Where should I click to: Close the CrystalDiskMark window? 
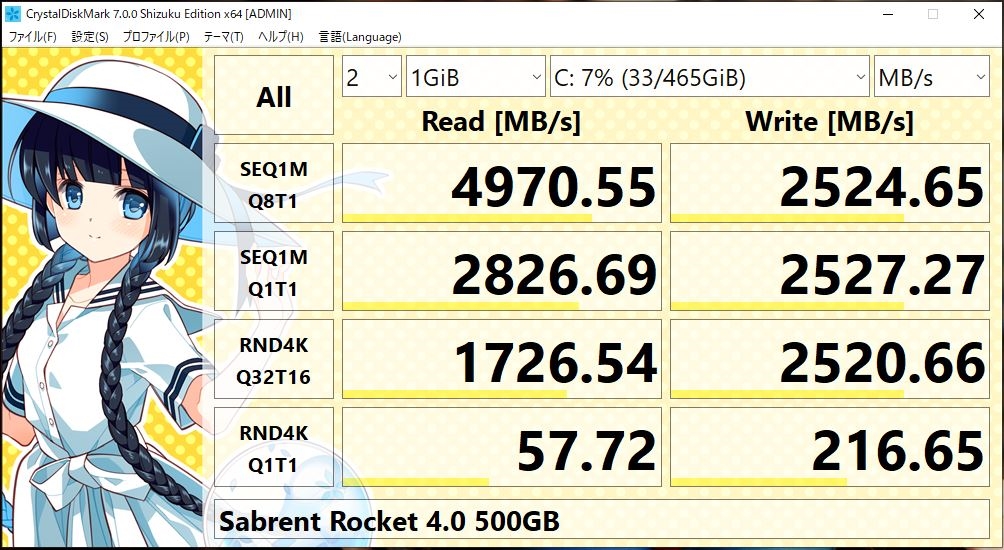point(979,14)
